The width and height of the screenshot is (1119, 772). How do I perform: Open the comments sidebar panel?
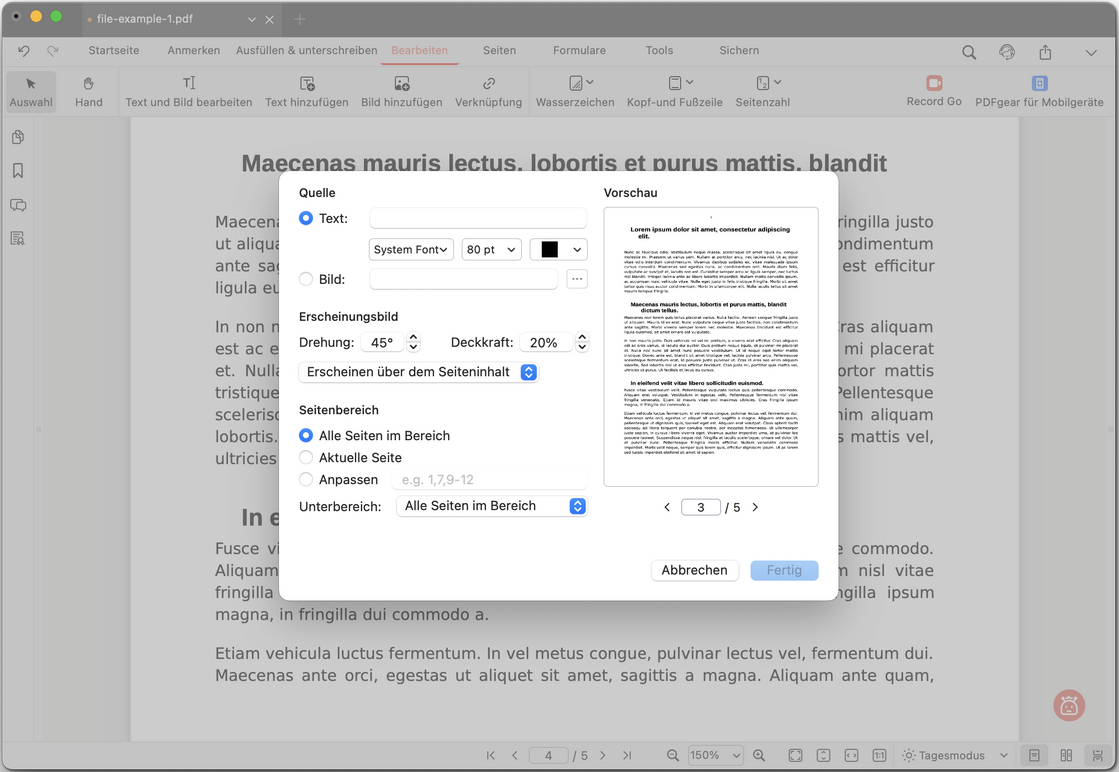click(18, 205)
